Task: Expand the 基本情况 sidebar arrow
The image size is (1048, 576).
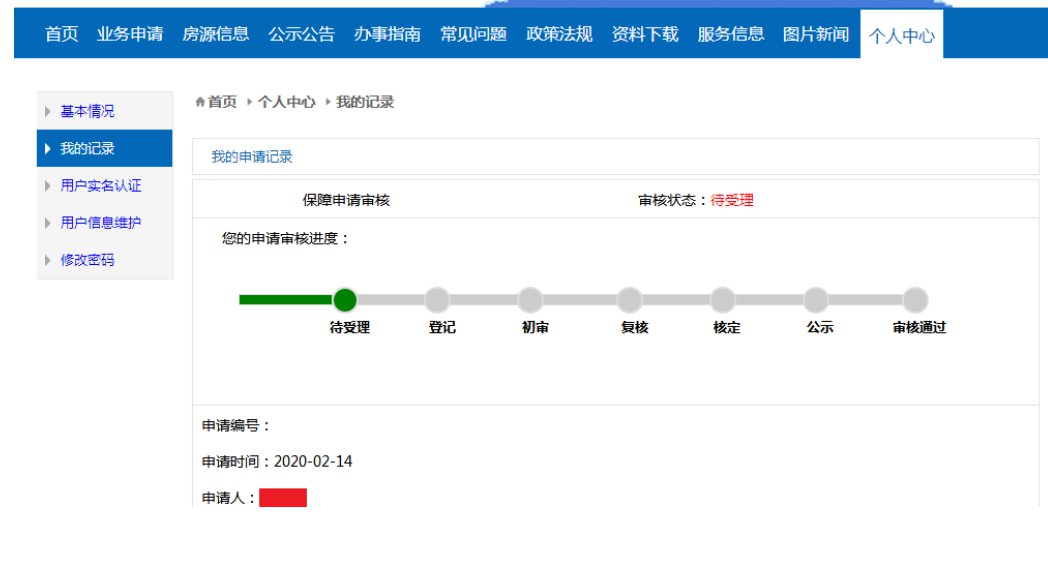Action: 48,111
